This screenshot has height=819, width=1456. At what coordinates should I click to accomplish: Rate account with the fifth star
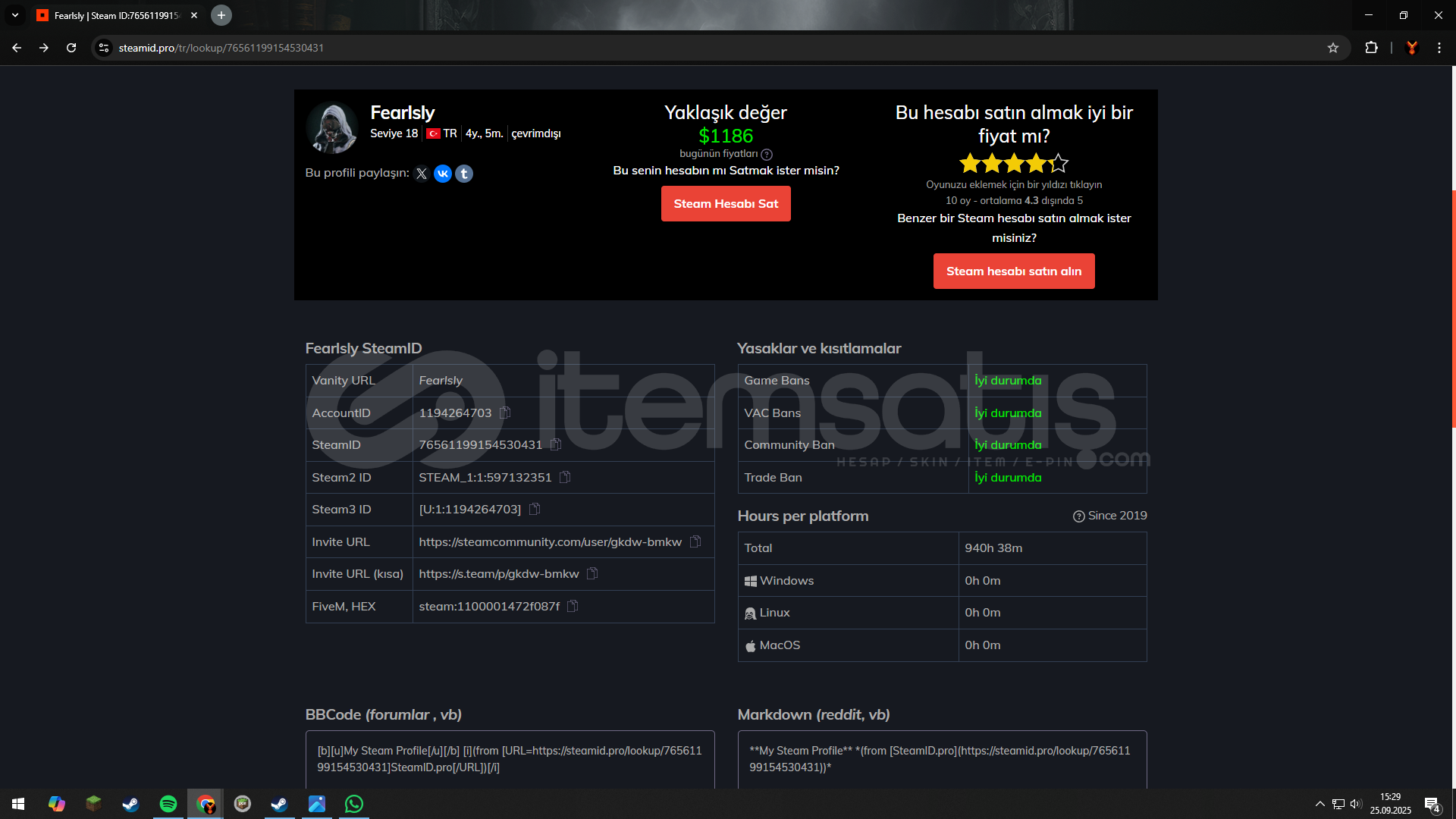(1059, 162)
